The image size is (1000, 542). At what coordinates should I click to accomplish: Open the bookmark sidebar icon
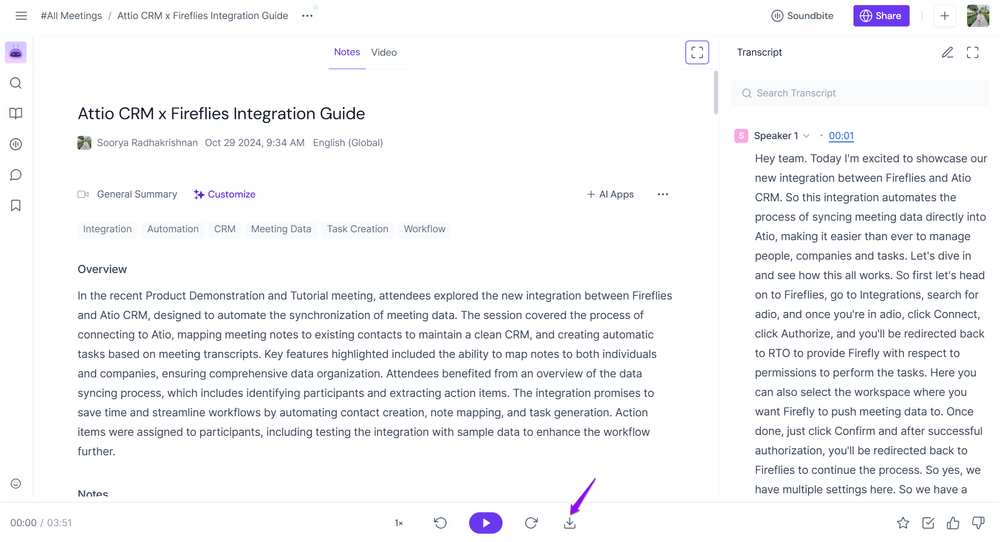(16, 205)
